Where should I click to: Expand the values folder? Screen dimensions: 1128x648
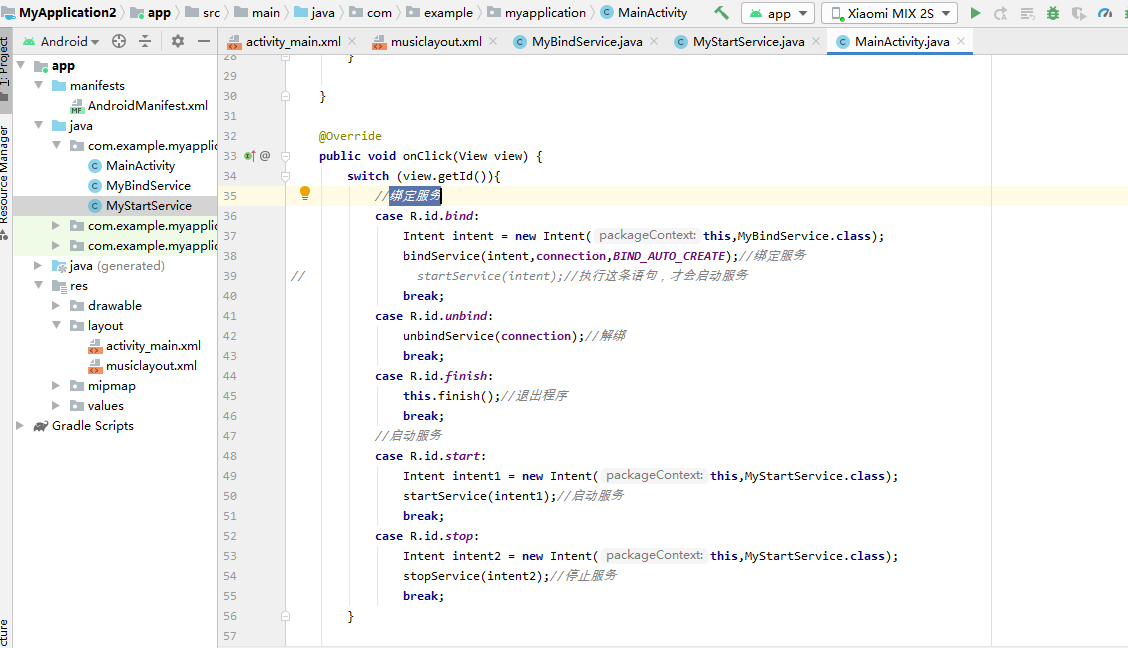(56, 406)
